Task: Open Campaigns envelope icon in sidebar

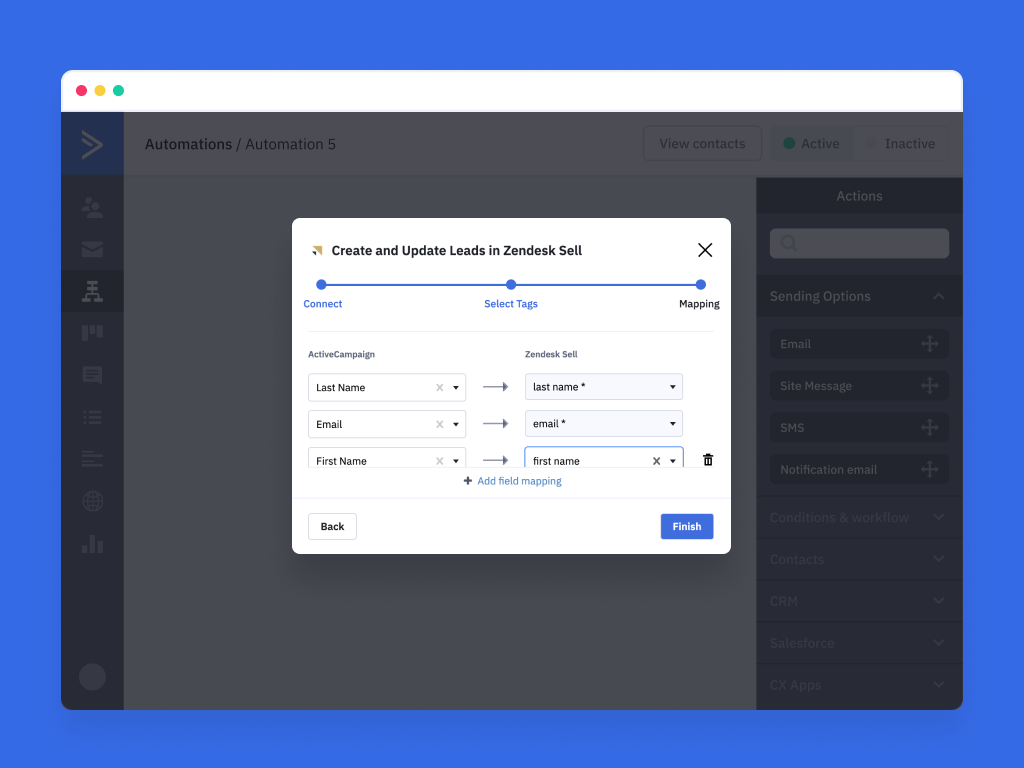Action: pyautogui.click(x=92, y=250)
